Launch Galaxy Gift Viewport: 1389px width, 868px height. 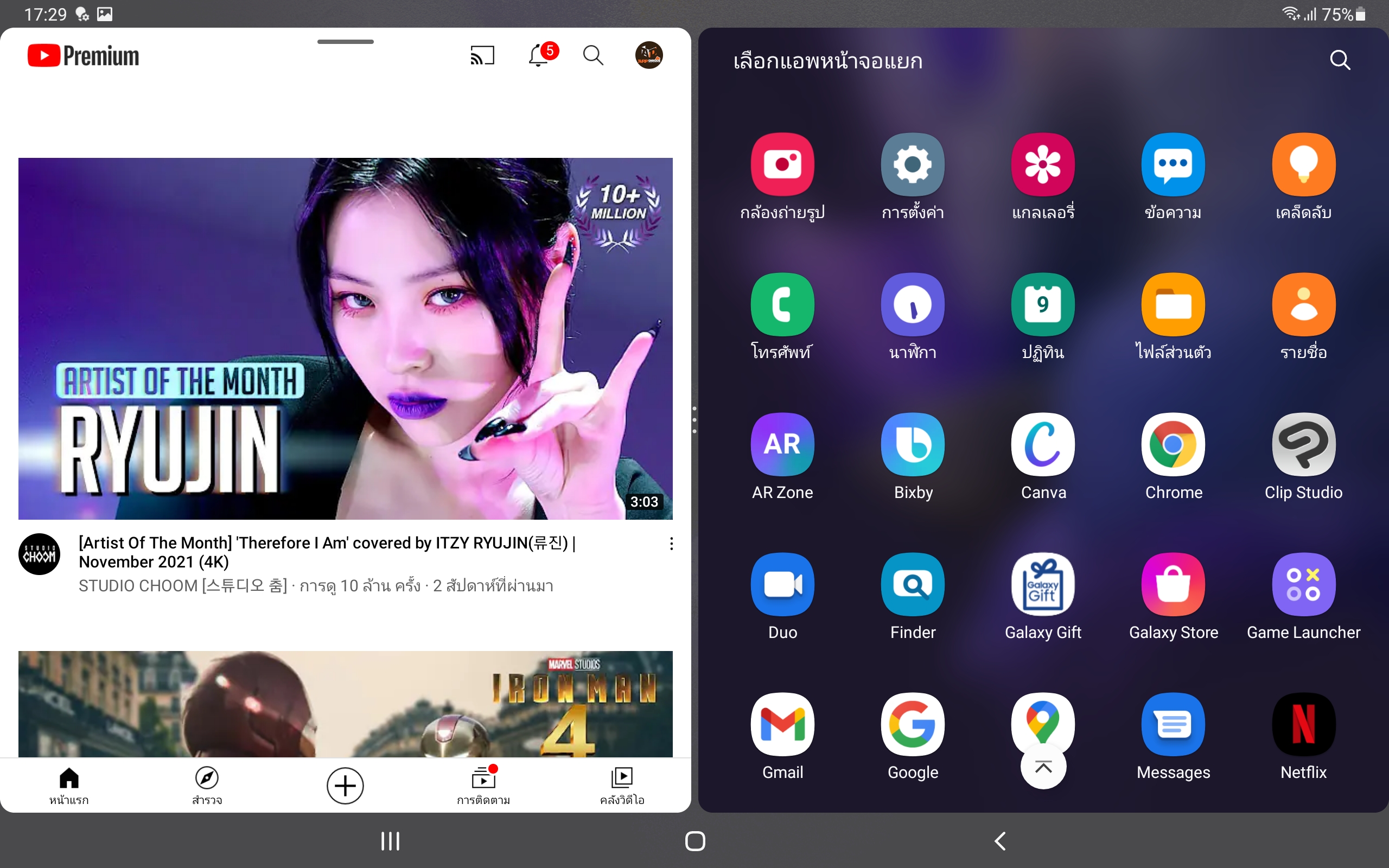tap(1043, 584)
